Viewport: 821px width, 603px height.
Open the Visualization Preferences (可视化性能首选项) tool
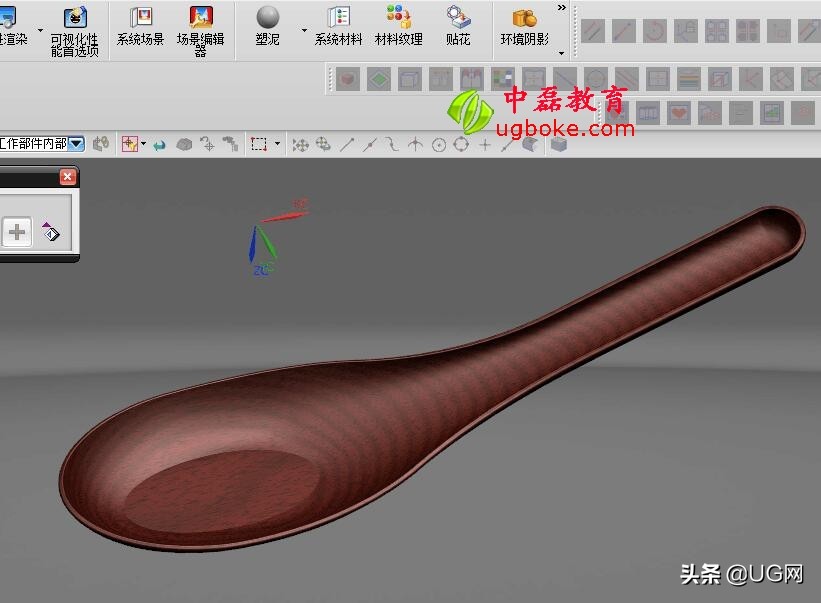point(75,28)
